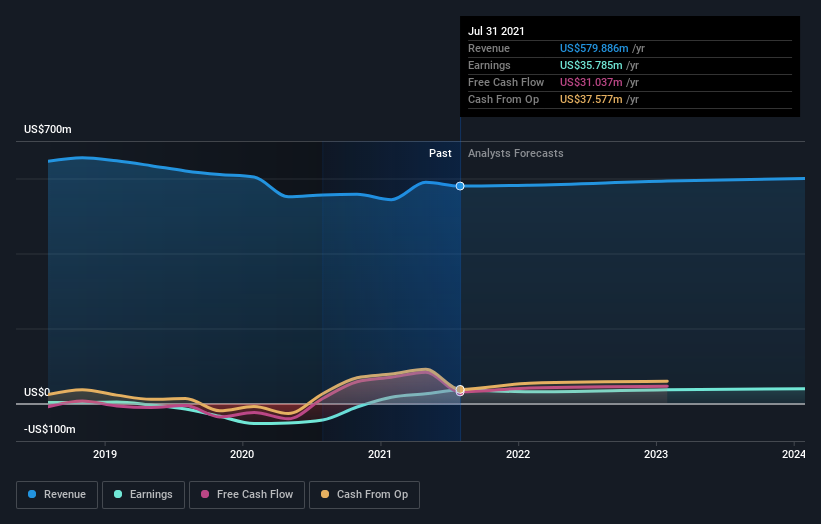Toggle the Free Cash Flow legend button

click(247, 495)
